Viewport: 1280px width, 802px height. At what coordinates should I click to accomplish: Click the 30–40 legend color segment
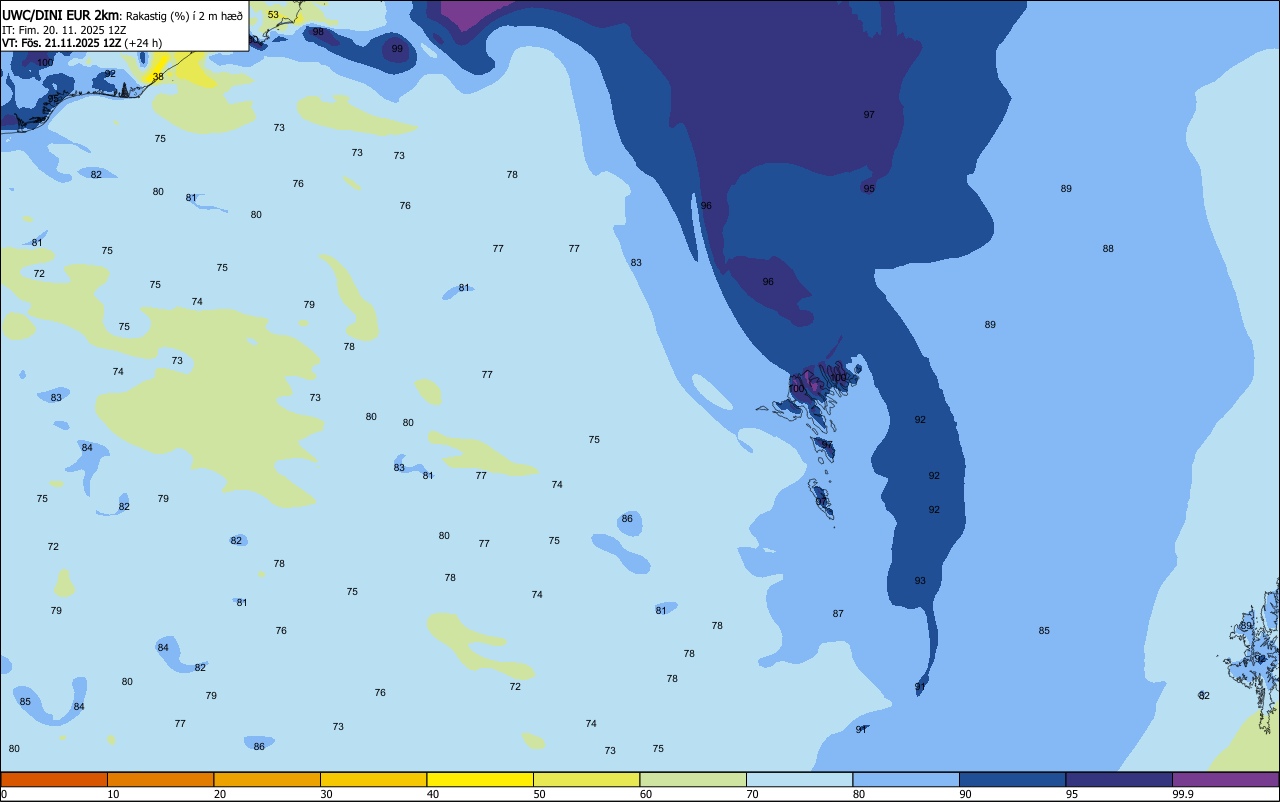tap(373, 779)
